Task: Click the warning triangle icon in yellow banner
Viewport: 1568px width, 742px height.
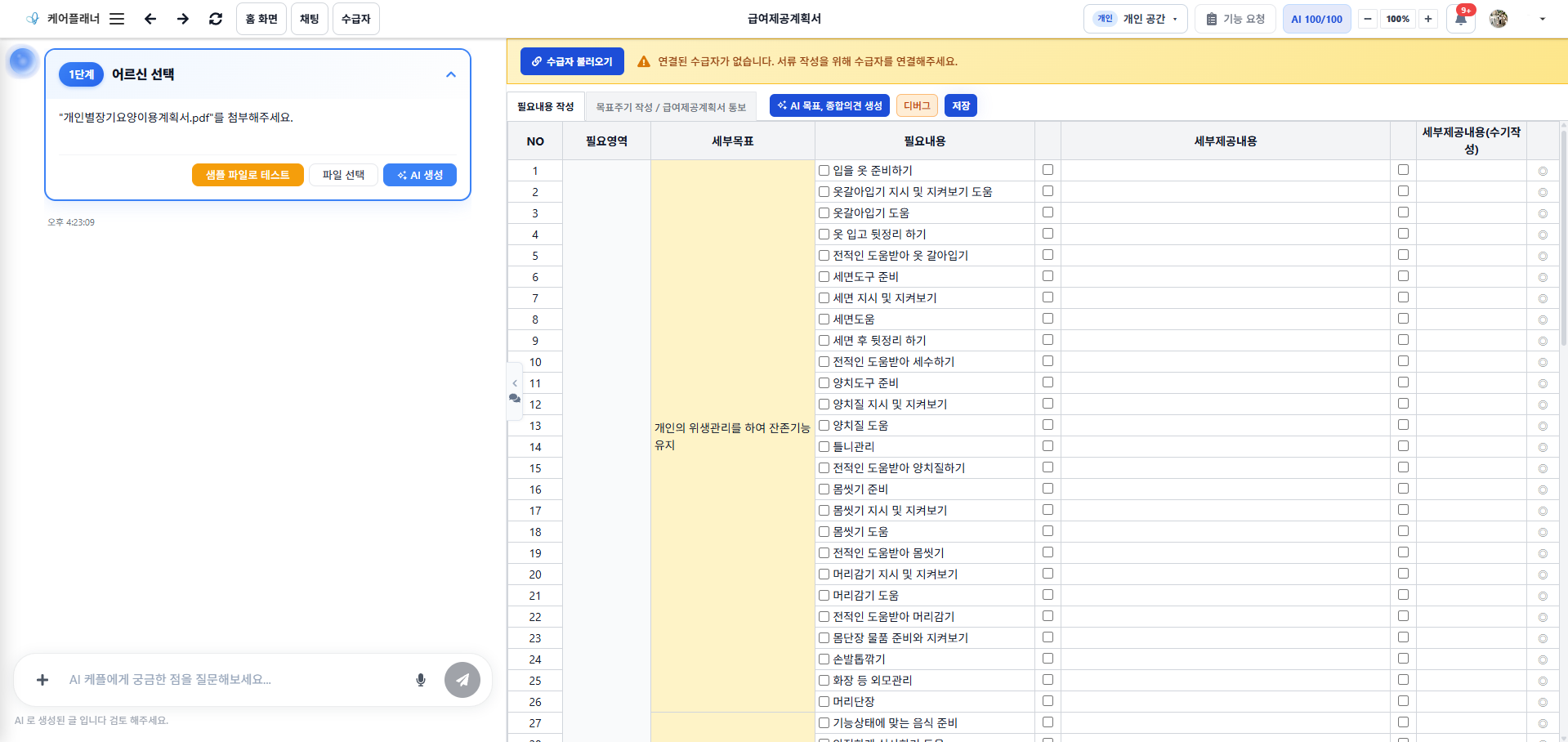Action: pos(644,61)
